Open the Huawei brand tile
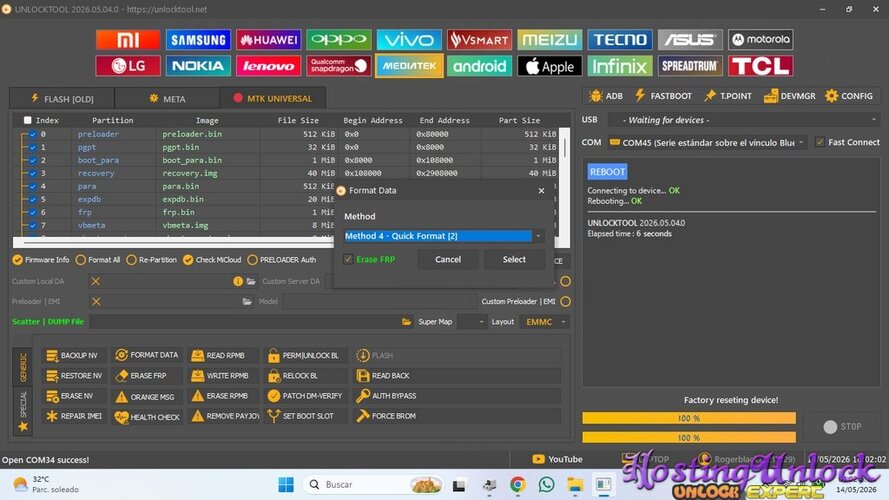The image size is (889, 500). (x=269, y=40)
